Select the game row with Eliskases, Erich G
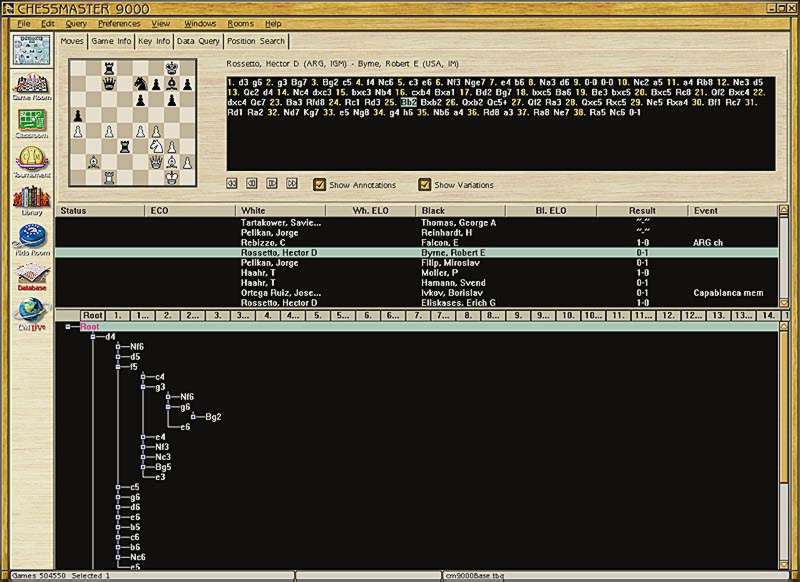 point(417,302)
